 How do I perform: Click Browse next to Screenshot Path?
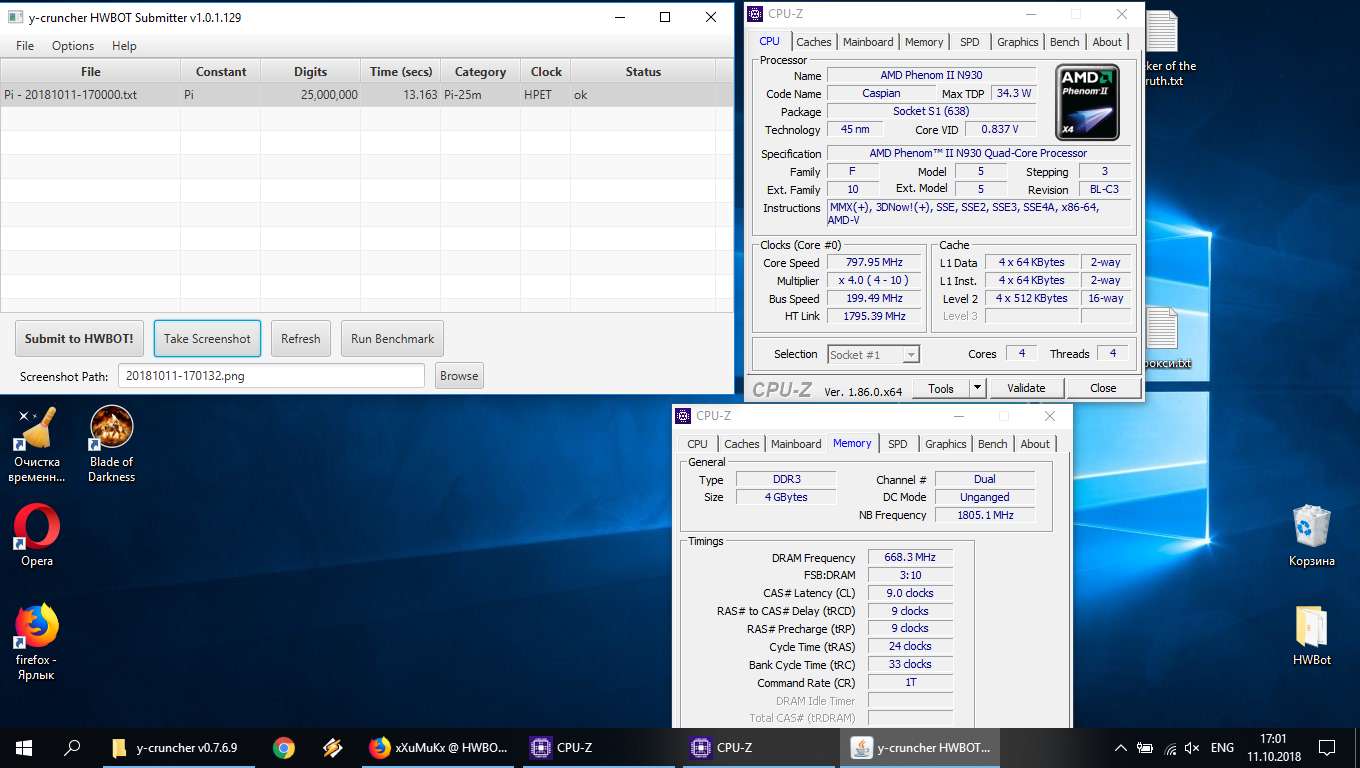pos(459,376)
